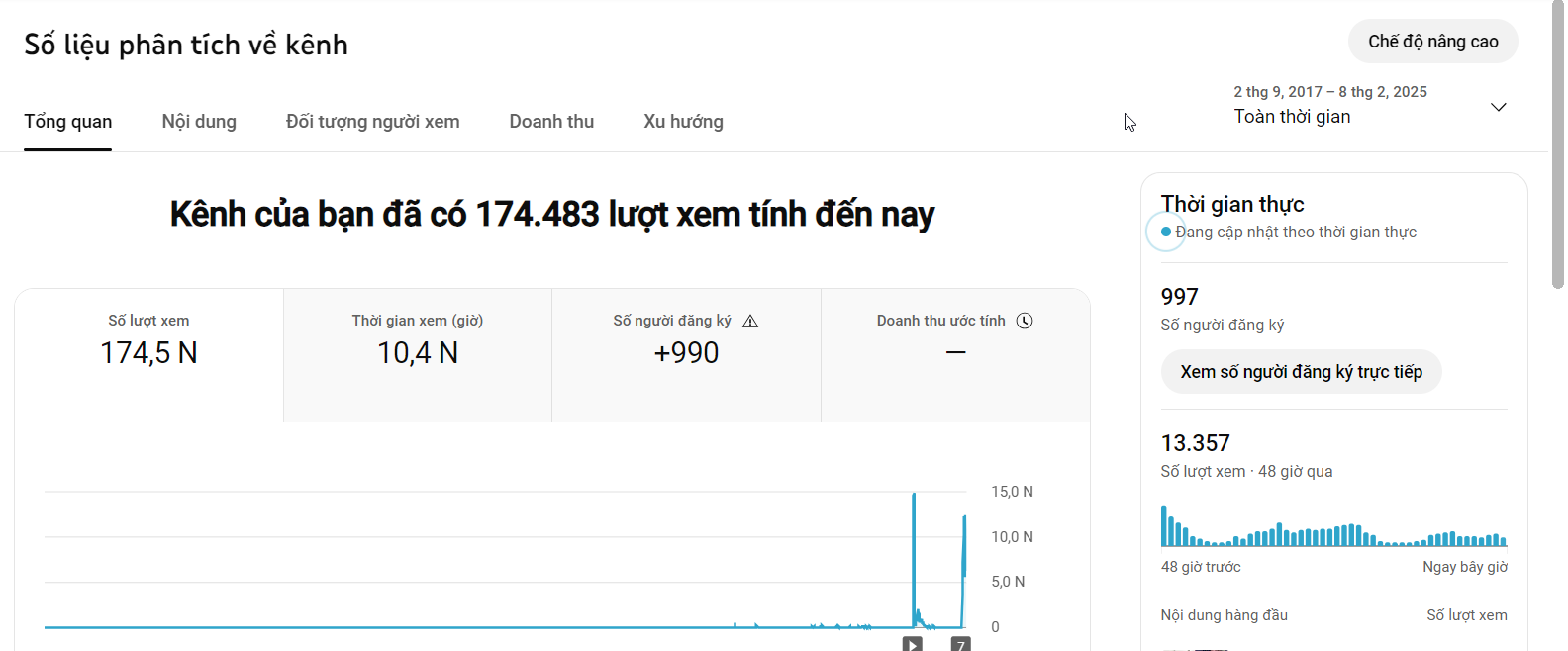Open the Đối tượng người xem tab
1568x651 pixels.
tap(372, 122)
